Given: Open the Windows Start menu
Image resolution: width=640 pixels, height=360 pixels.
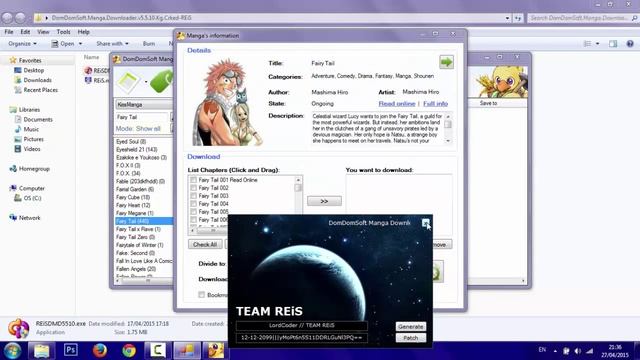Looking at the screenshot, I should pos(12,351).
